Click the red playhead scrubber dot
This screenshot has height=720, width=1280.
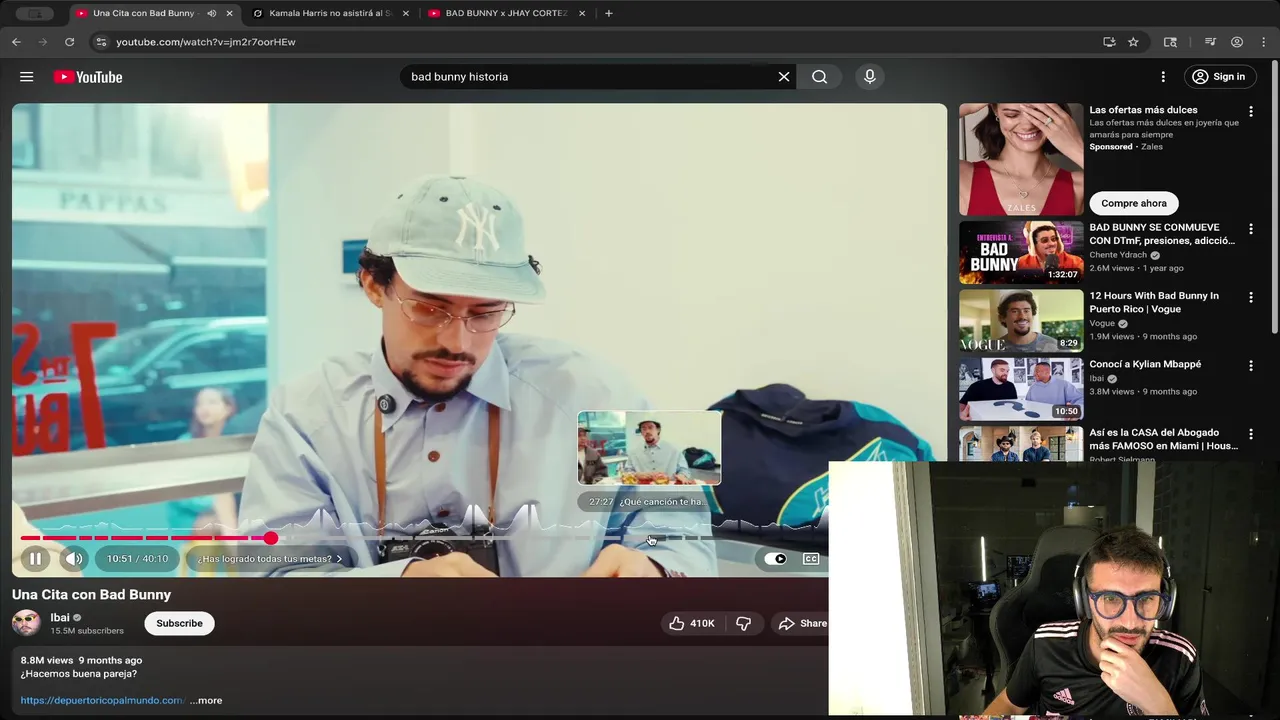point(271,538)
